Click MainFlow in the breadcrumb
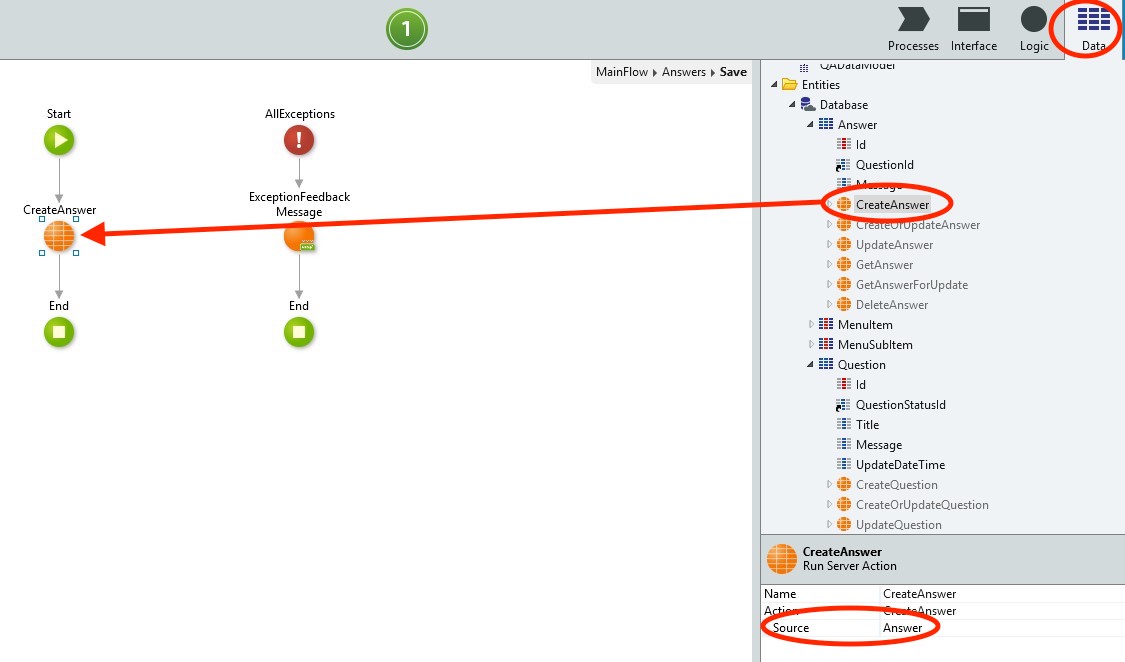The height and width of the screenshot is (662, 1125). pyautogui.click(x=621, y=72)
